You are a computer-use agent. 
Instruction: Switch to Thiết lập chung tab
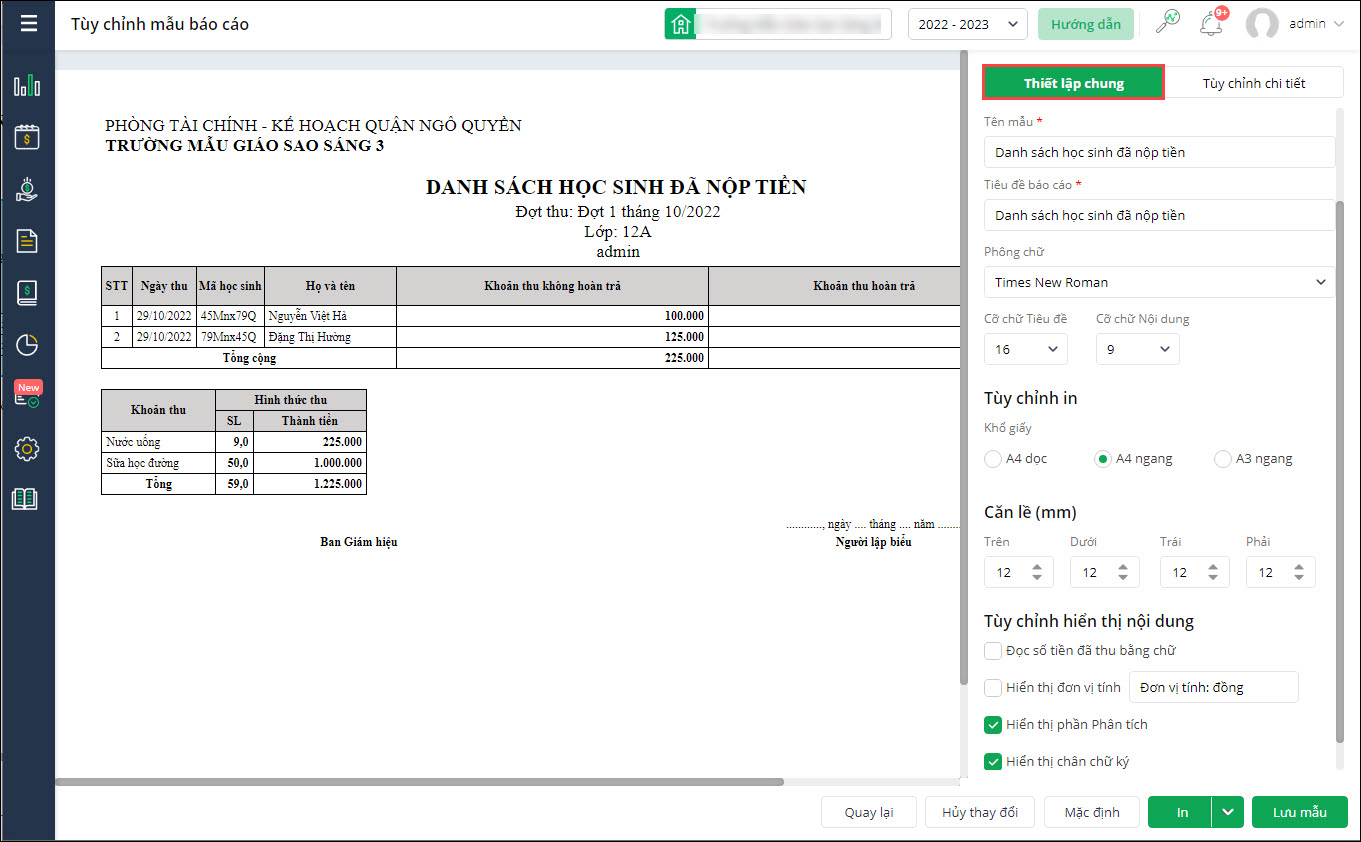click(x=1074, y=83)
